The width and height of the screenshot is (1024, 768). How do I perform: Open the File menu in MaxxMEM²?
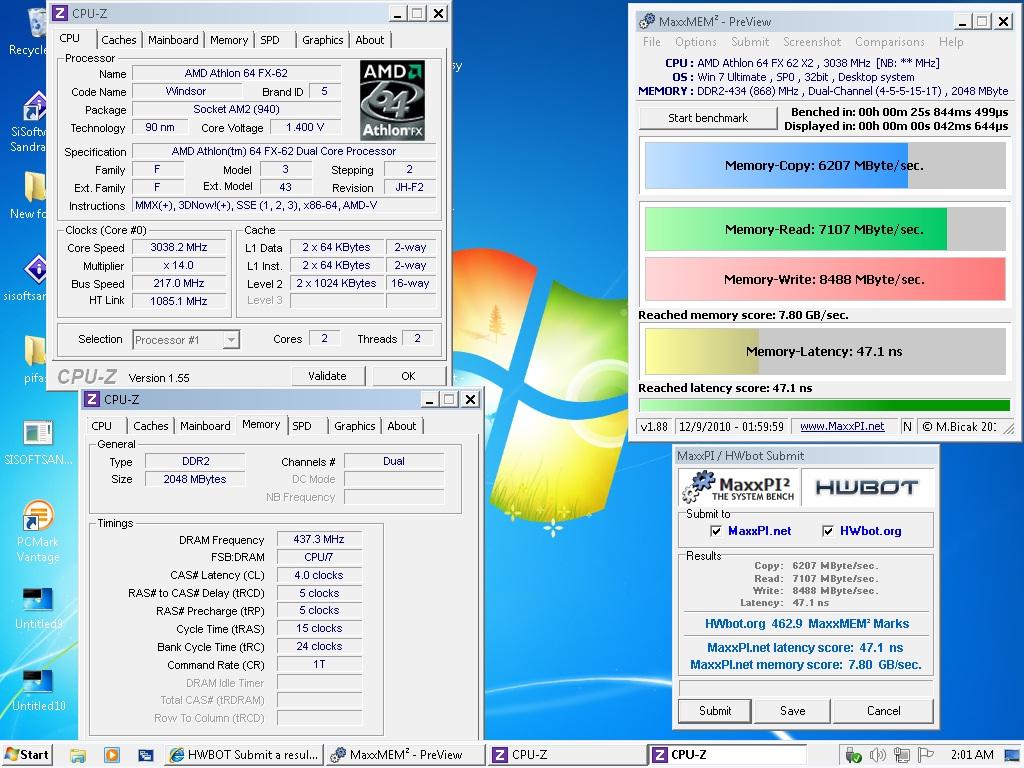[652, 42]
